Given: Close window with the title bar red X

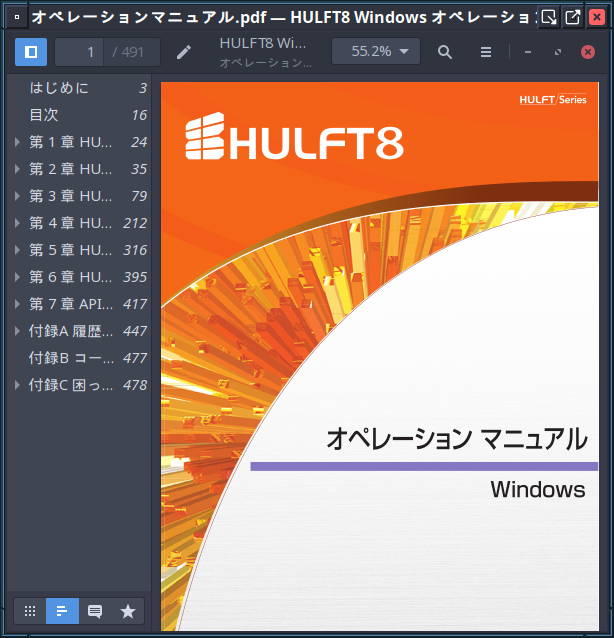Looking at the screenshot, I should [x=597, y=17].
